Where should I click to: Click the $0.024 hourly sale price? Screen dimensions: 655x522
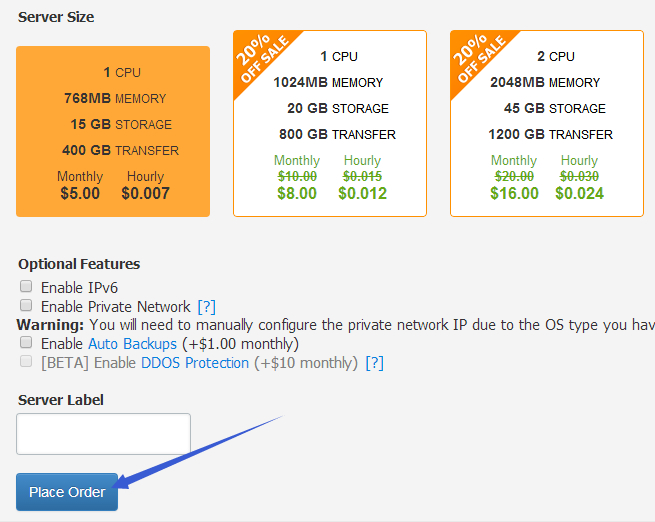pos(579,193)
